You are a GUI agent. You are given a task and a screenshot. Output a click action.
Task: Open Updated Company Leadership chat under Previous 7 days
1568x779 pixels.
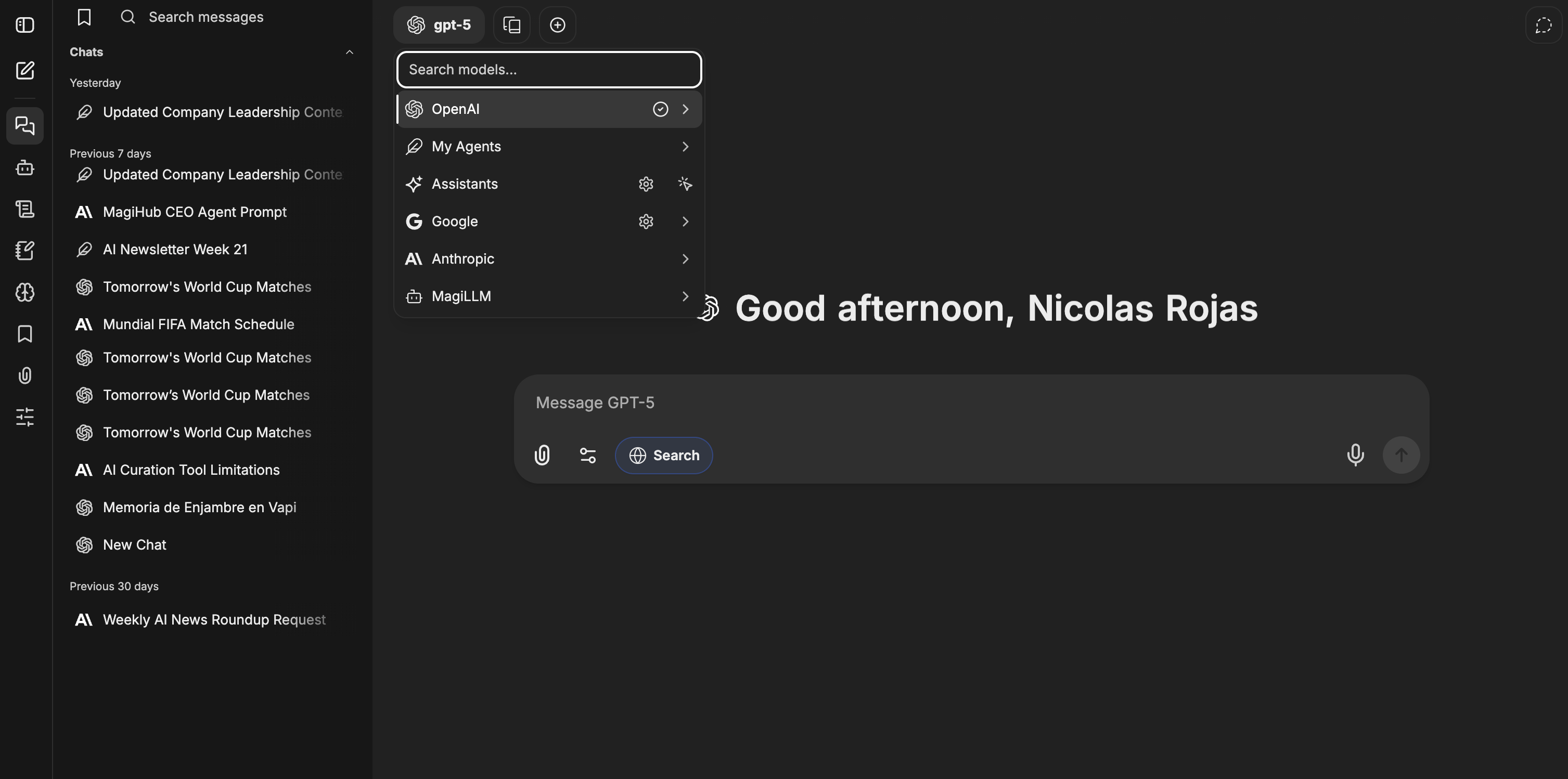(x=212, y=175)
